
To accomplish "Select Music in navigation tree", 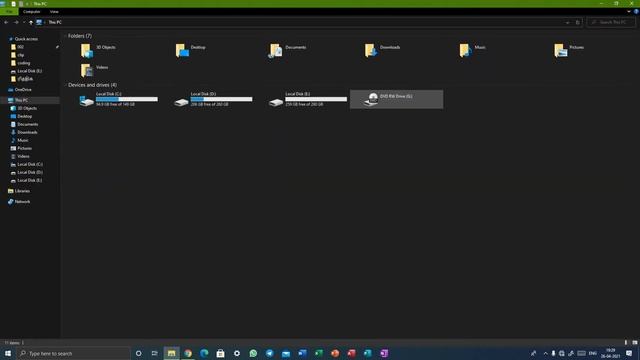I will pos(23,140).
